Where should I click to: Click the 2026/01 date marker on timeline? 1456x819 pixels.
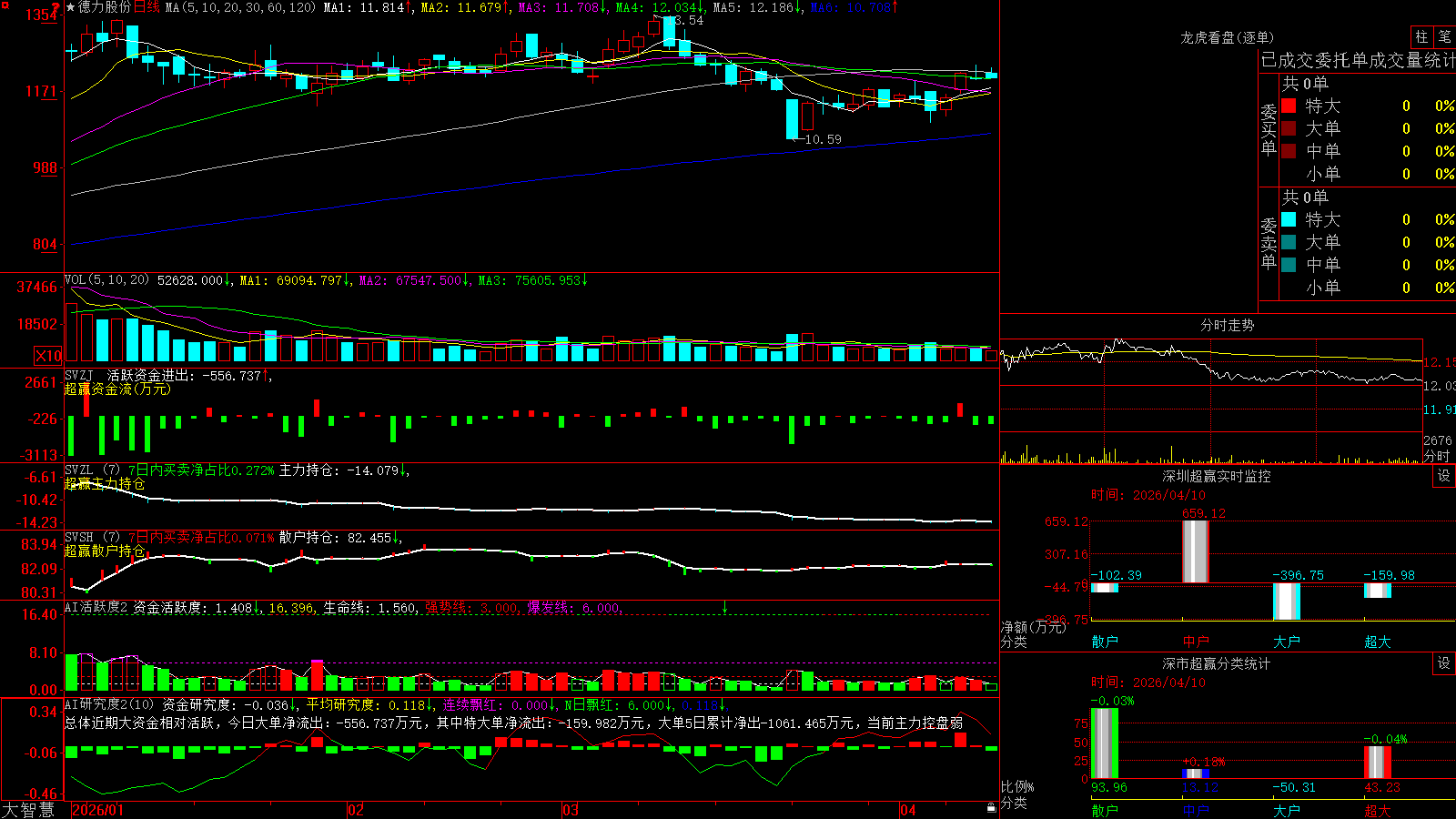(97, 810)
